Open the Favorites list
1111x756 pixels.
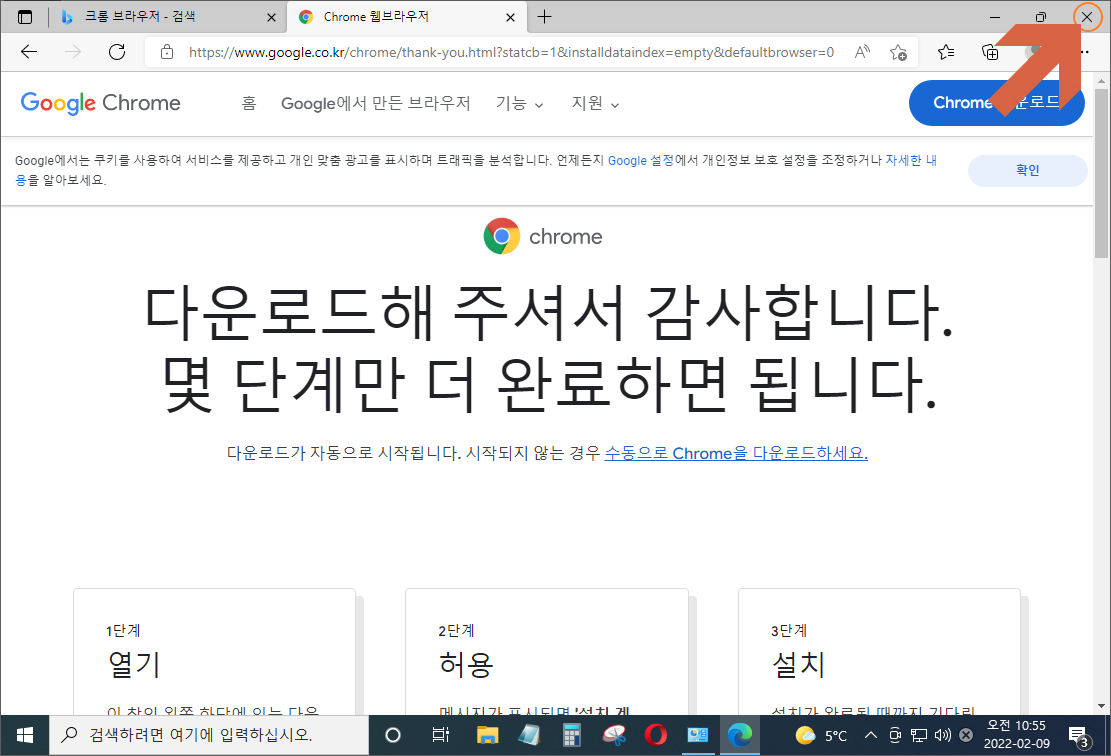point(946,52)
